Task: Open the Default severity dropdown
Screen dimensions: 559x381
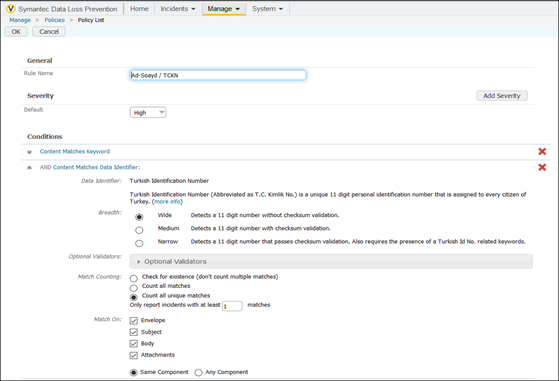Action: coord(148,113)
